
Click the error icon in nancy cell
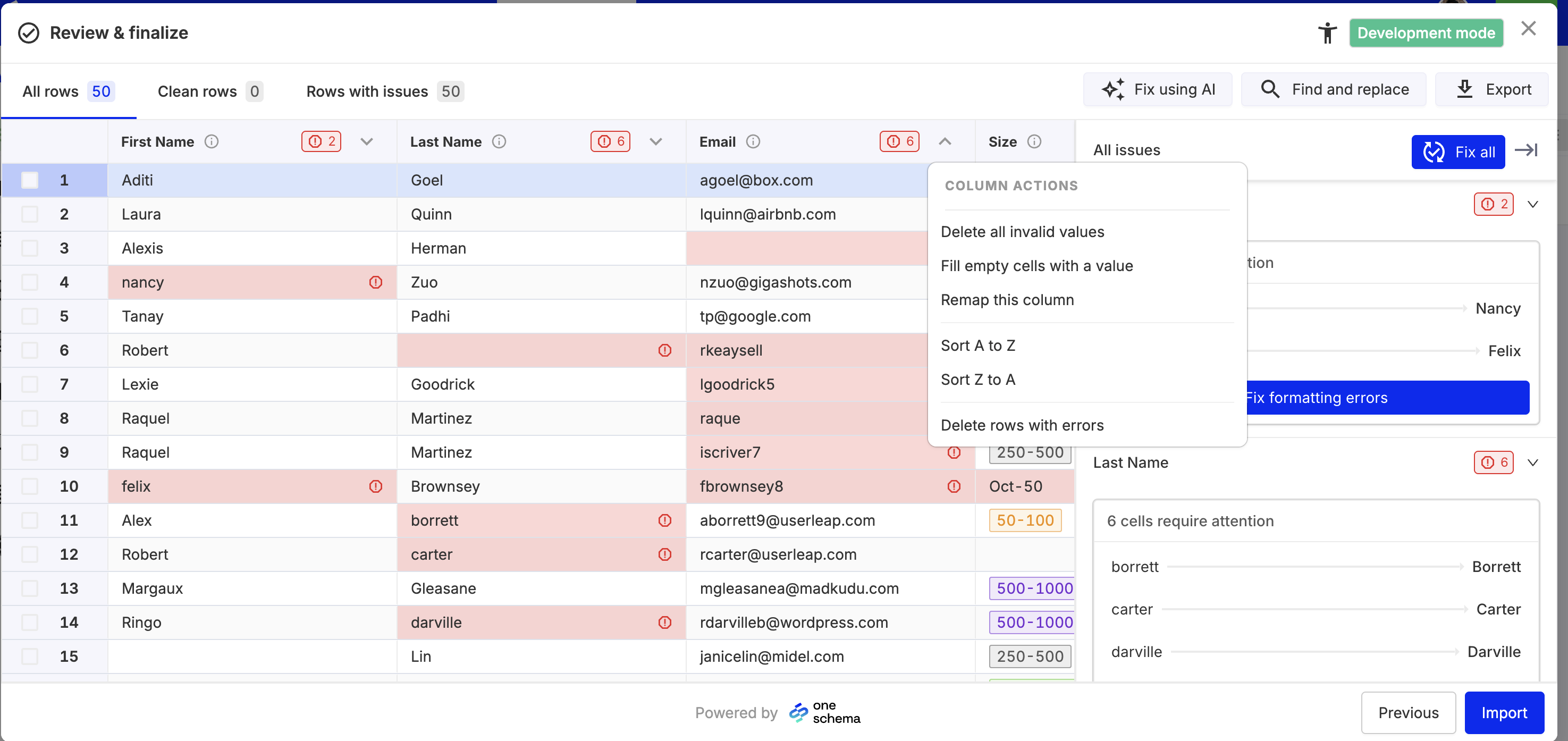coord(376,282)
